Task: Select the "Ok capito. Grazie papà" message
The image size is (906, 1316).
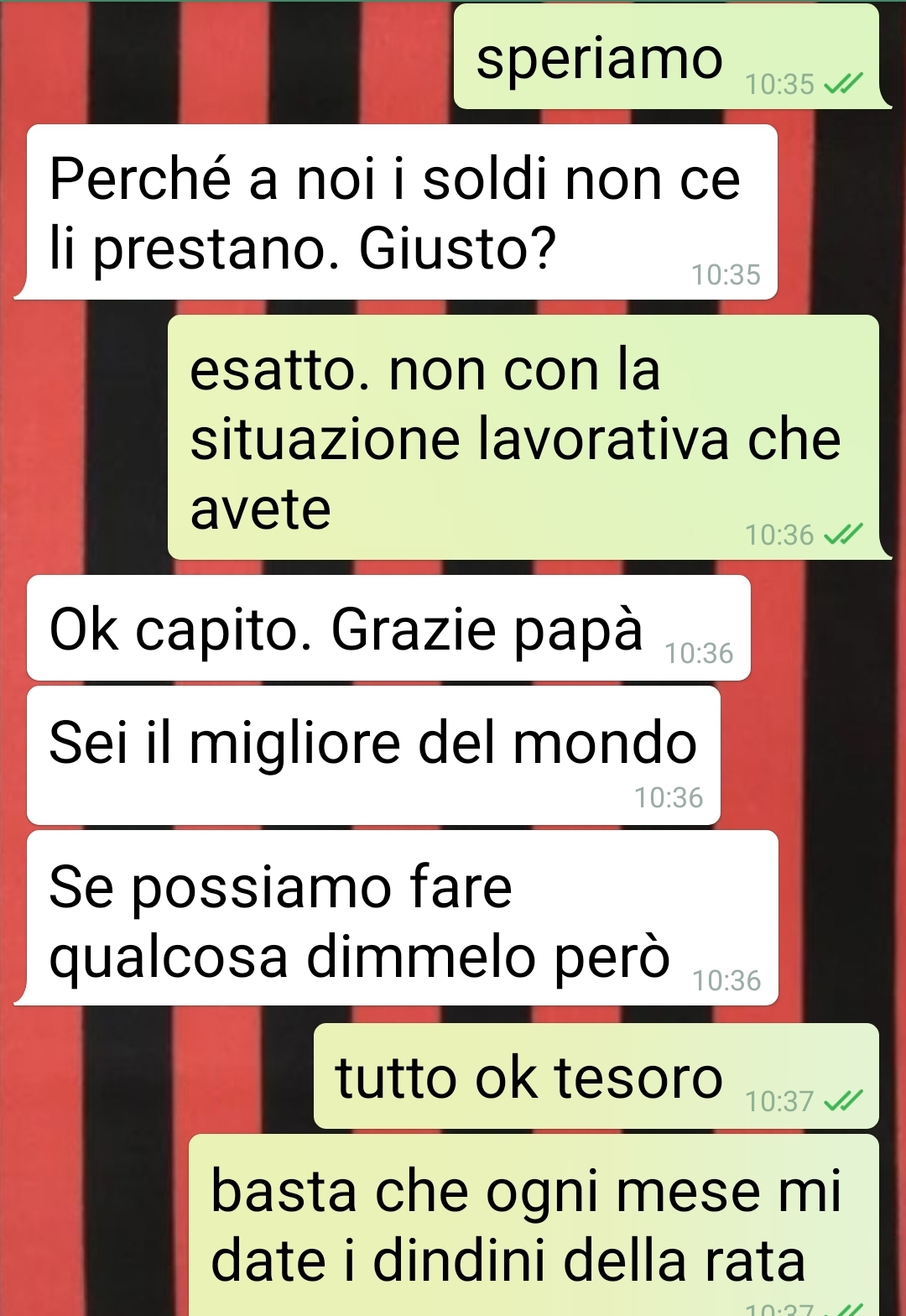Action: [x=388, y=628]
